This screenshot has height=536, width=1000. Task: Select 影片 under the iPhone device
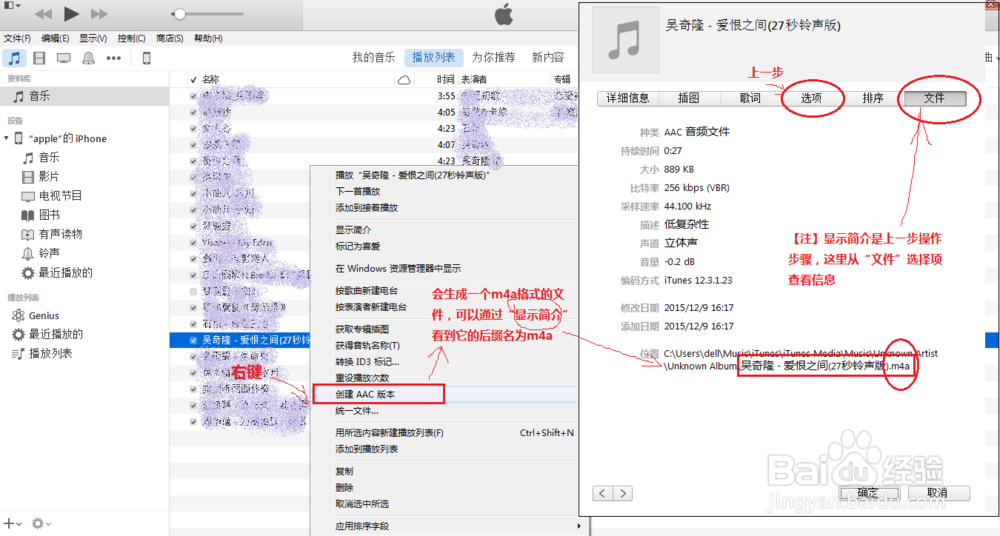(x=48, y=177)
